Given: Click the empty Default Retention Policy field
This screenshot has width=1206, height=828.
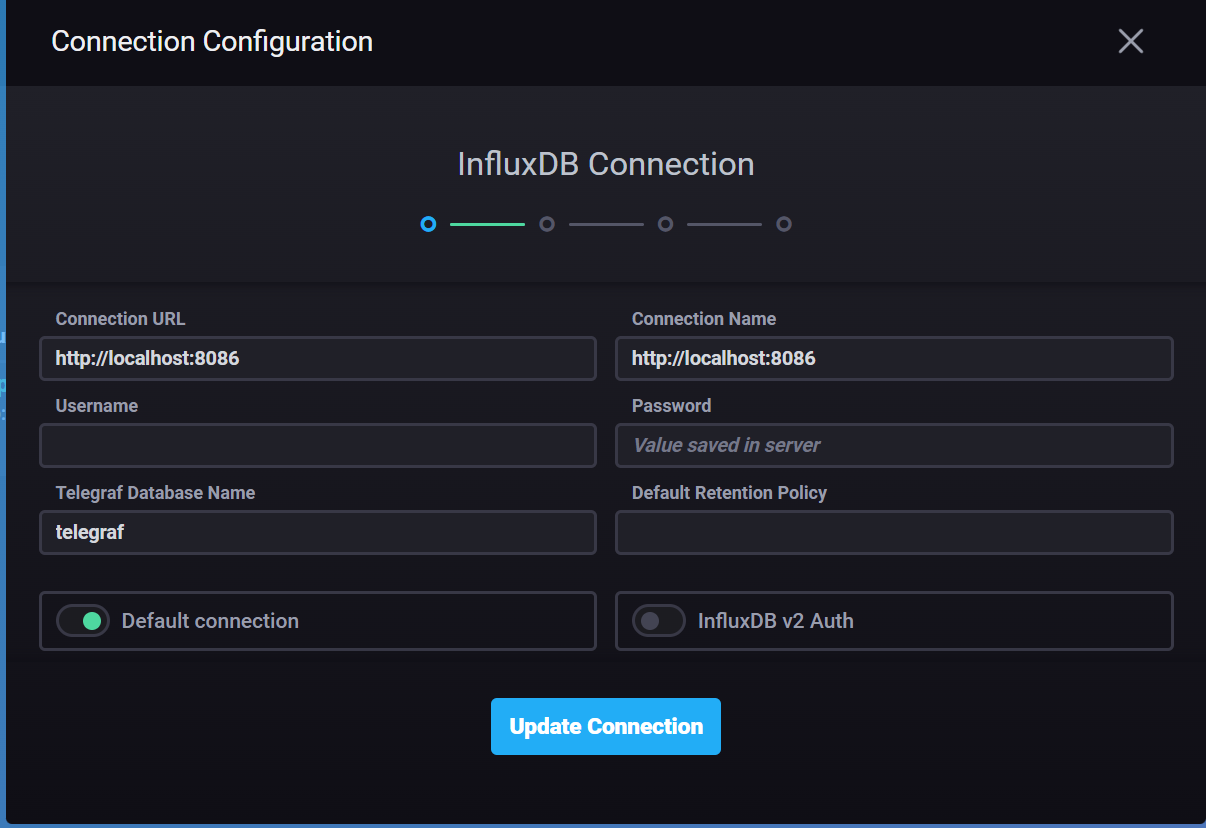Looking at the screenshot, I should pyautogui.click(x=894, y=532).
